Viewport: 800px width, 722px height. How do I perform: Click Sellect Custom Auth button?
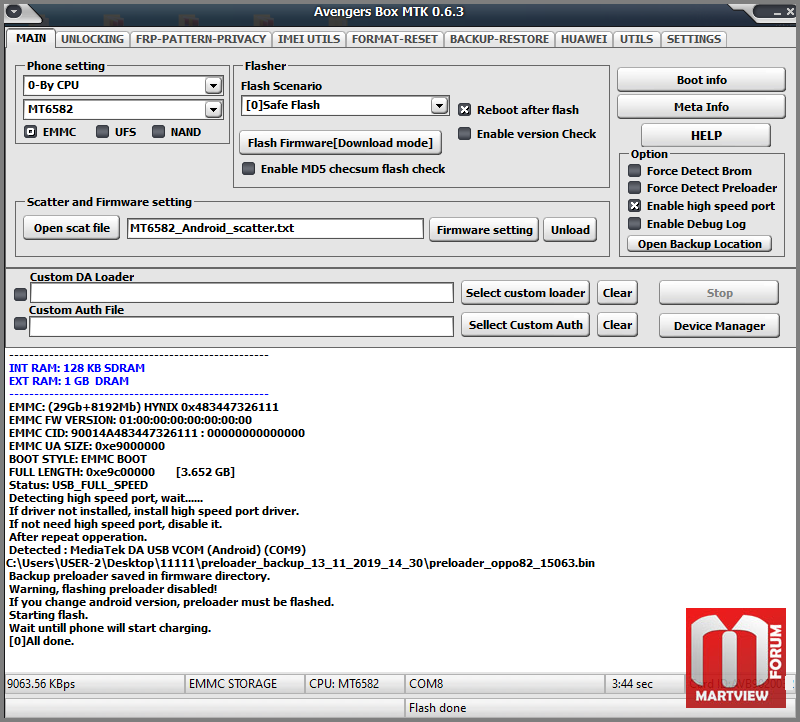point(526,325)
